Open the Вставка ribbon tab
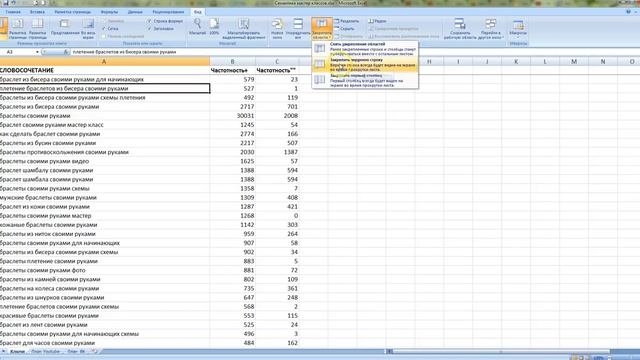This screenshot has height=360, width=640. pos(37,12)
